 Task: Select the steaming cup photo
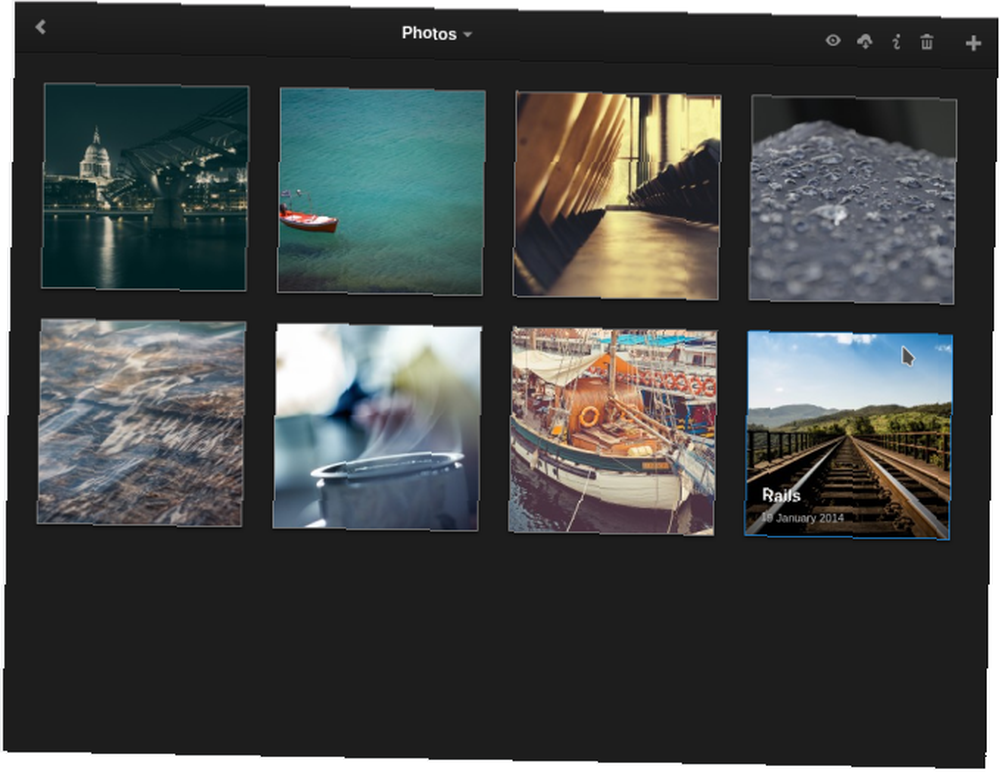pos(377,427)
